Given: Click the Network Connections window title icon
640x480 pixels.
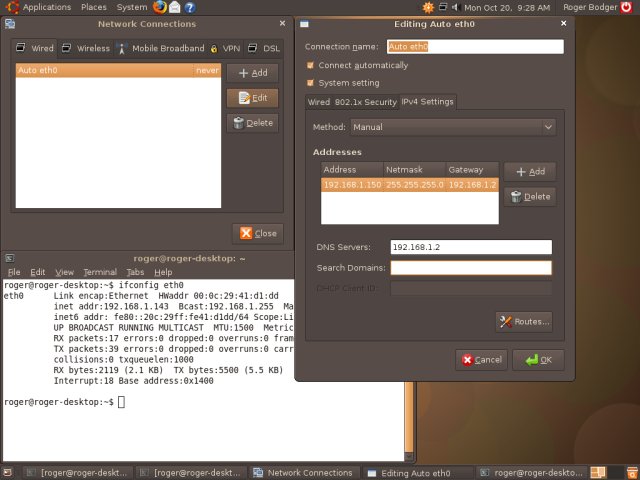Looking at the screenshot, I should [x=10, y=24].
